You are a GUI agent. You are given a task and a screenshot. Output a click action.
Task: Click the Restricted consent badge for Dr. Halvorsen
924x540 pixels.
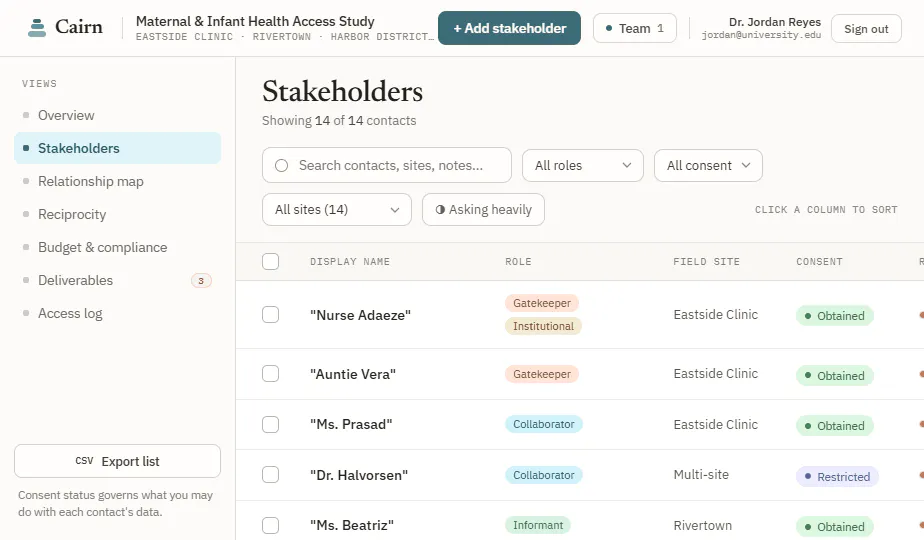point(837,476)
